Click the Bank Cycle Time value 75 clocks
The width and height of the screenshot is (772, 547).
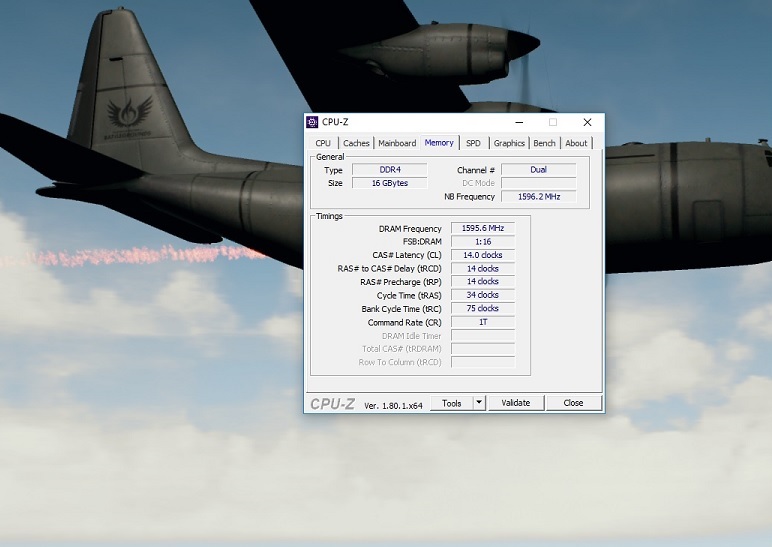[483, 309]
